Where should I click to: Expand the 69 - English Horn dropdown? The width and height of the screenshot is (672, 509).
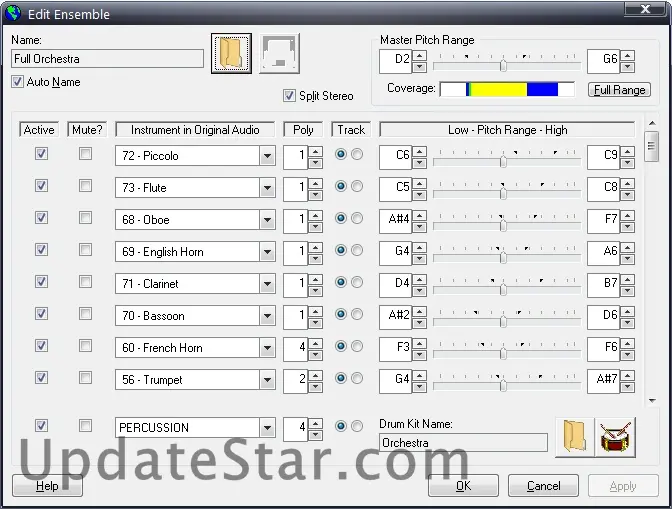[267, 252]
